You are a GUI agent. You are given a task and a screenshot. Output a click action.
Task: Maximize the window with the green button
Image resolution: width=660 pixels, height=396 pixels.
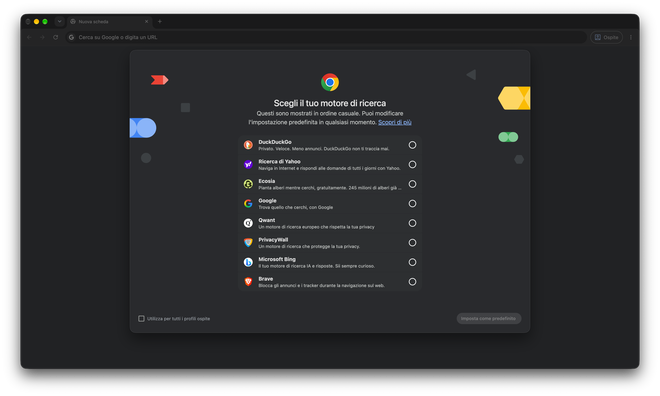click(x=45, y=21)
